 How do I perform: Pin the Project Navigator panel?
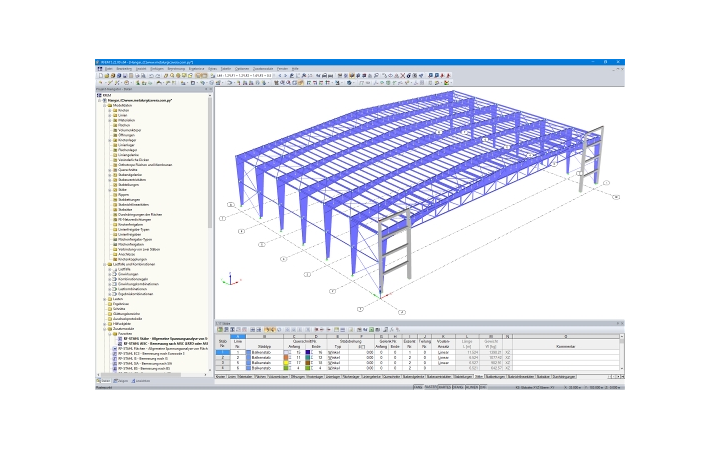(206, 89)
